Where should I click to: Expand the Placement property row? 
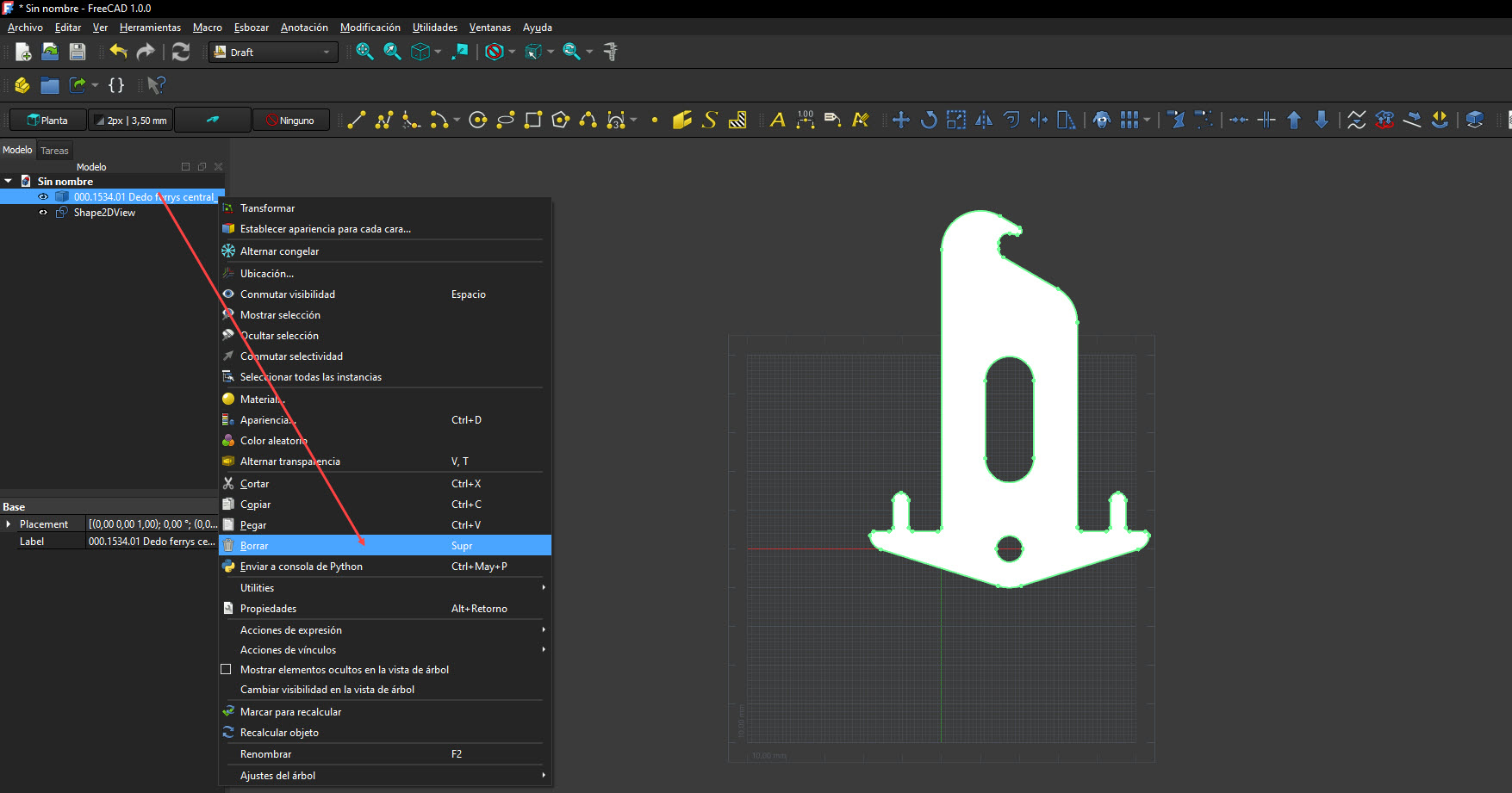pyautogui.click(x=9, y=524)
